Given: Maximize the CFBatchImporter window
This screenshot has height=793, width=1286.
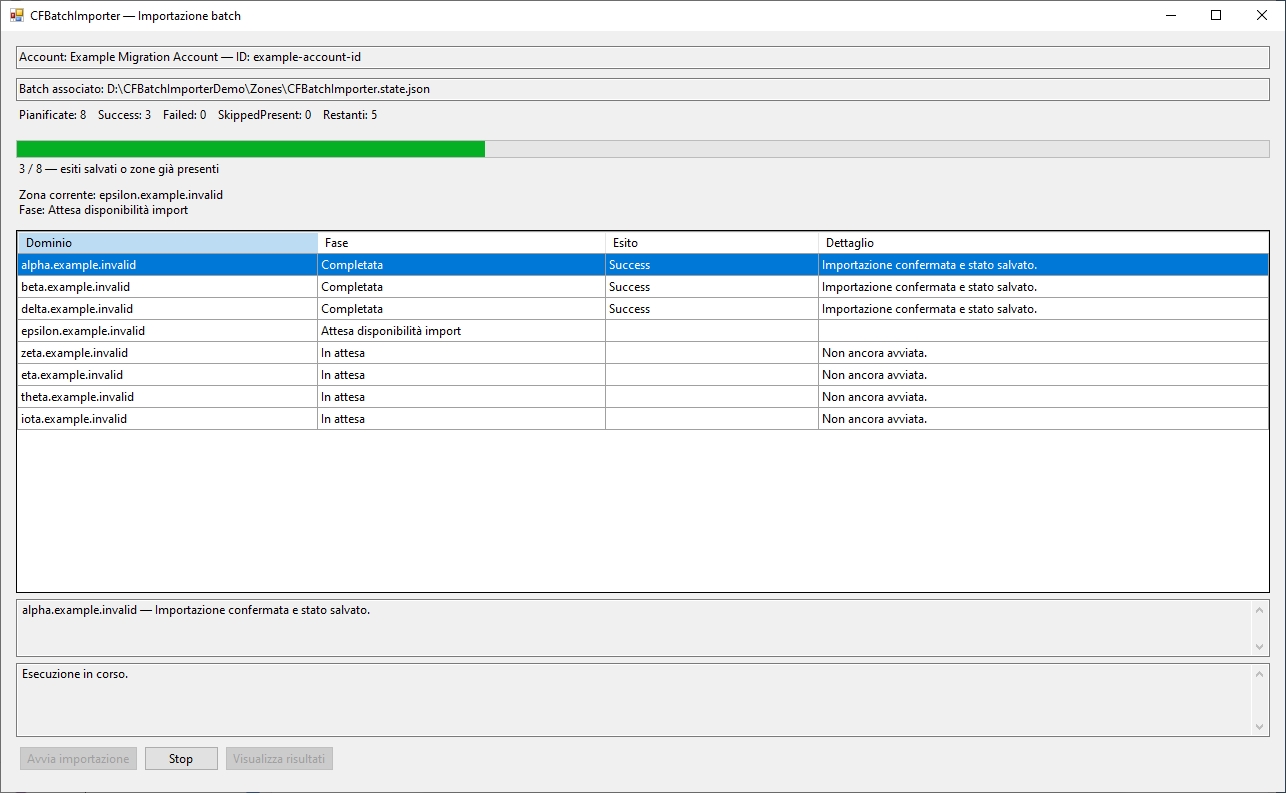Looking at the screenshot, I should tap(1216, 15).
